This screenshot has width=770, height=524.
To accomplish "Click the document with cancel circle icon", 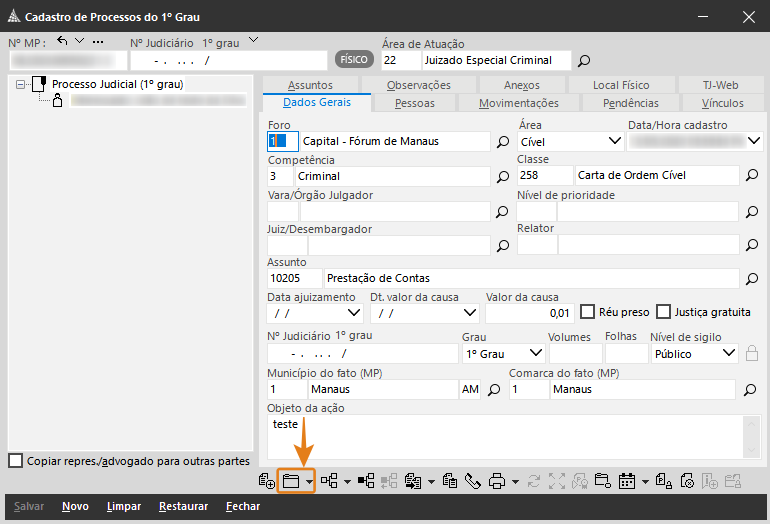I will pyautogui.click(x=687, y=481).
